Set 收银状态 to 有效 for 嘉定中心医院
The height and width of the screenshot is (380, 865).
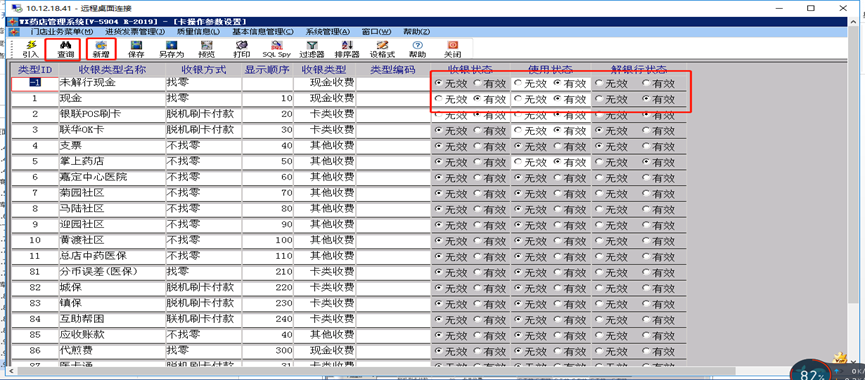pyautogui.click(x=478, y=178)
